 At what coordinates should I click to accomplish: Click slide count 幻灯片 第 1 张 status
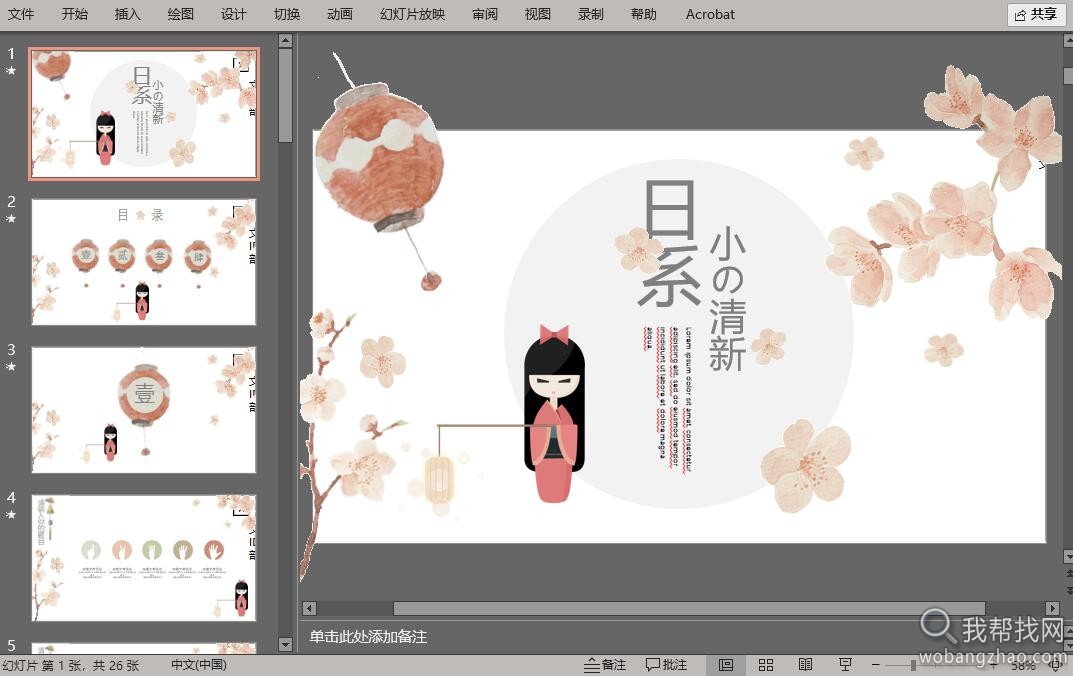click(70, 665)
